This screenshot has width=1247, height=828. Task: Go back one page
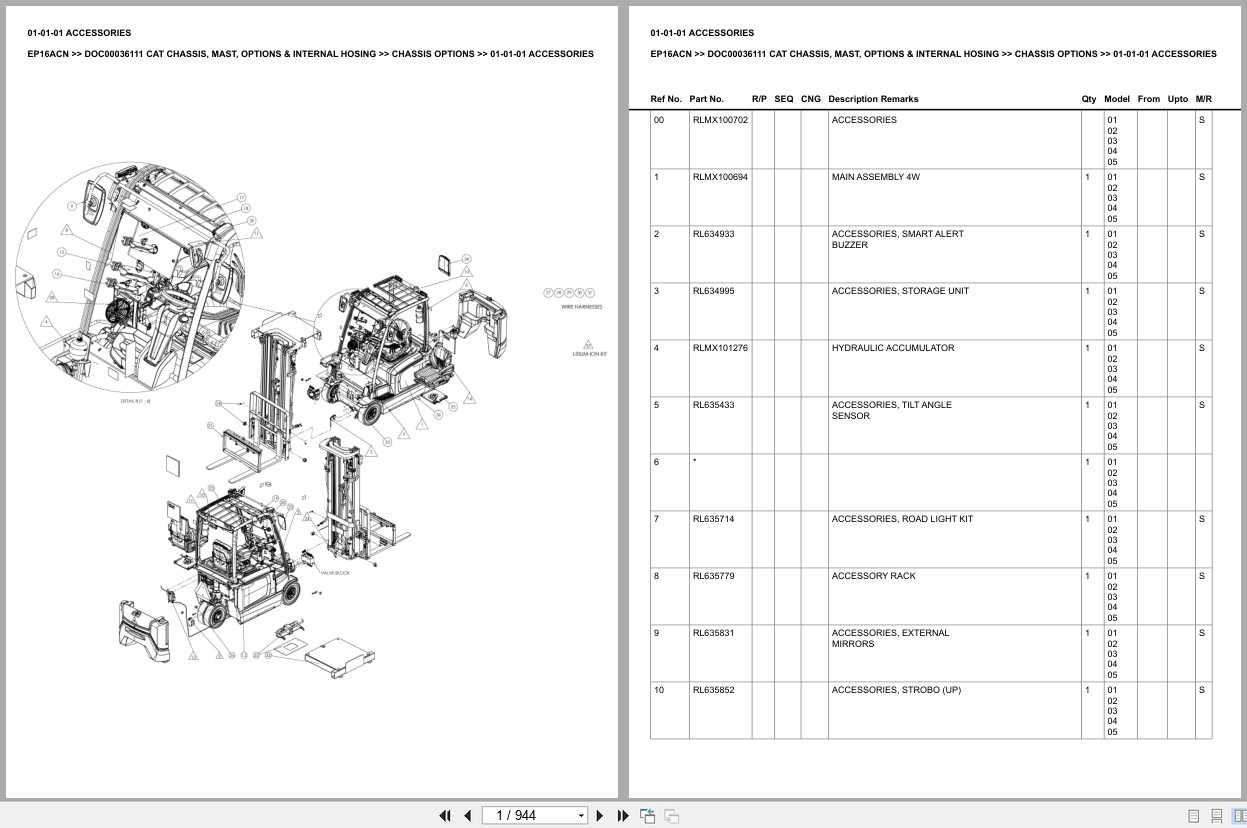coord(467,816)
